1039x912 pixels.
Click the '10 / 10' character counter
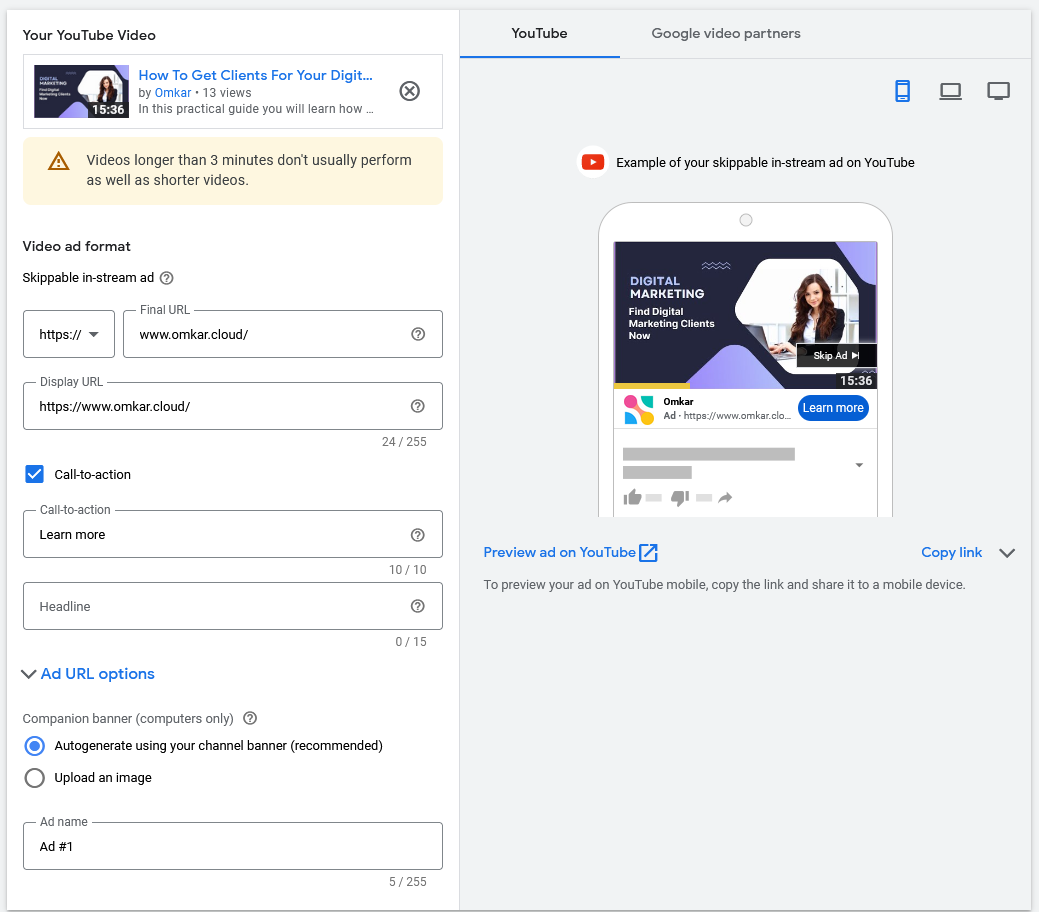(x=408, y=569)
